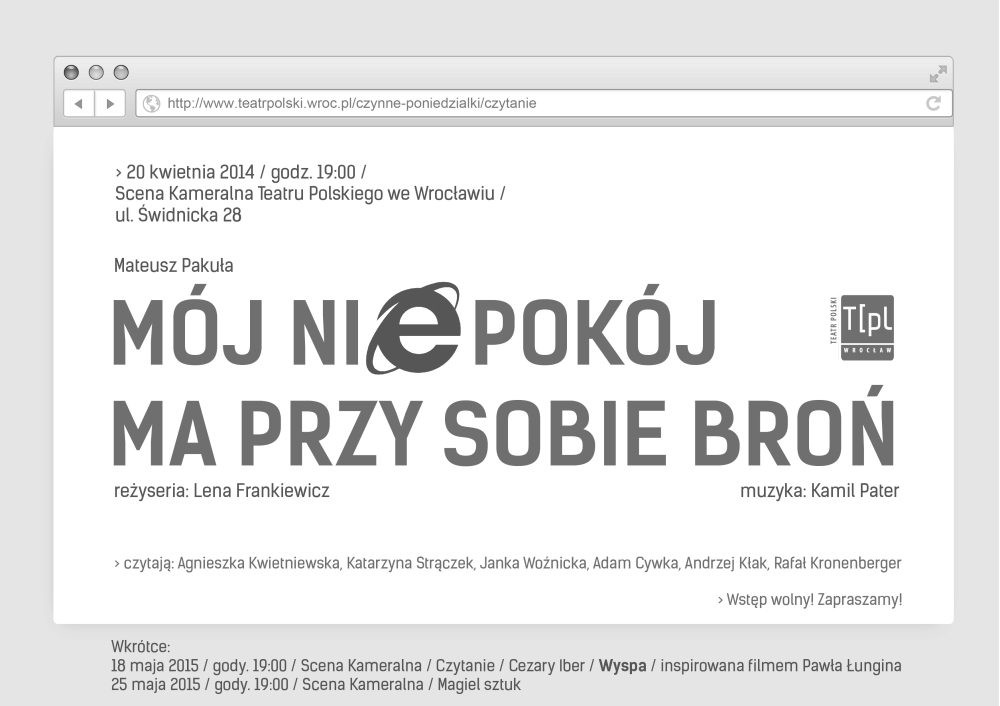
Task: Reload the page with the refresh icon
Action: pos(933,103)
